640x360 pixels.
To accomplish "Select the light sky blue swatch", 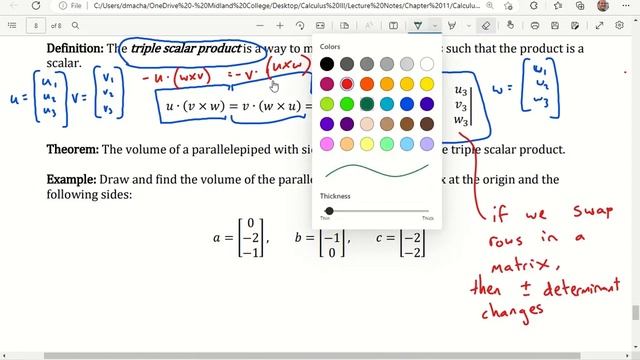I will point(407,144).
